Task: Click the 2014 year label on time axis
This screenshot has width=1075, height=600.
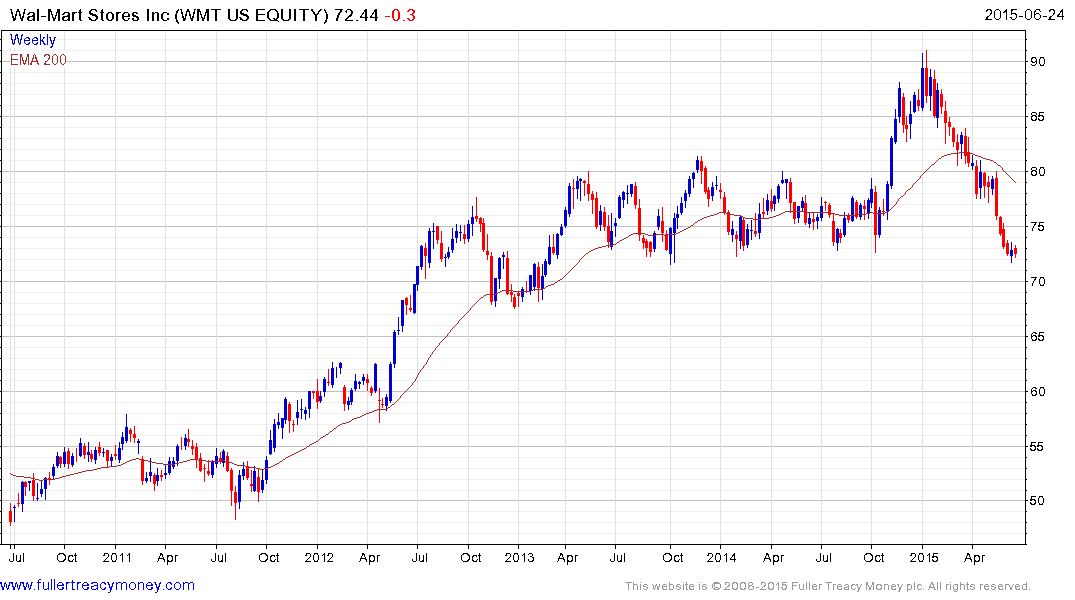Action: pos(721,557)
